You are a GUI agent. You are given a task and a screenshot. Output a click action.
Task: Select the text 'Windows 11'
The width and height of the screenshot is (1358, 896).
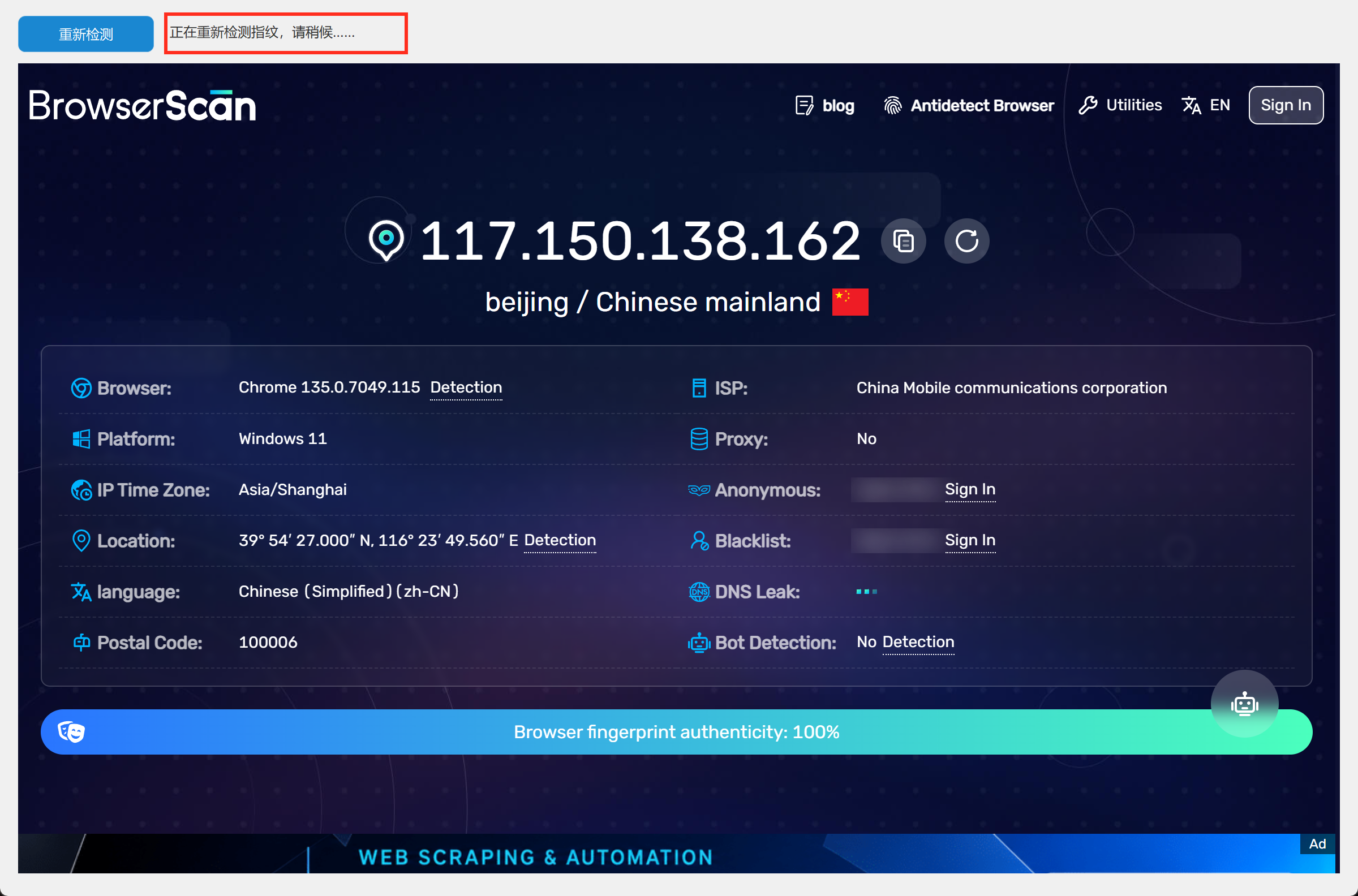pyautogui.click(x=283, y=438)
